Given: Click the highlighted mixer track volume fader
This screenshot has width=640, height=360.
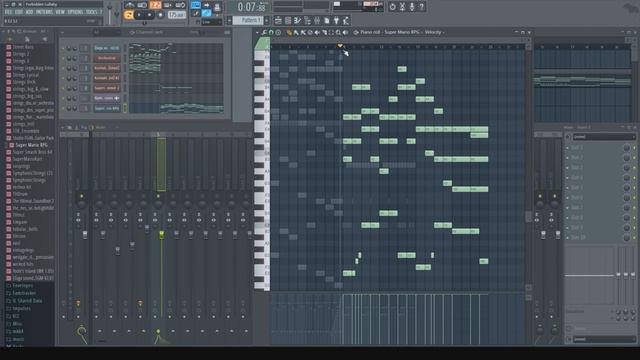Looking at the screenshot, I should pyautogui.click(x=162, y=235).
